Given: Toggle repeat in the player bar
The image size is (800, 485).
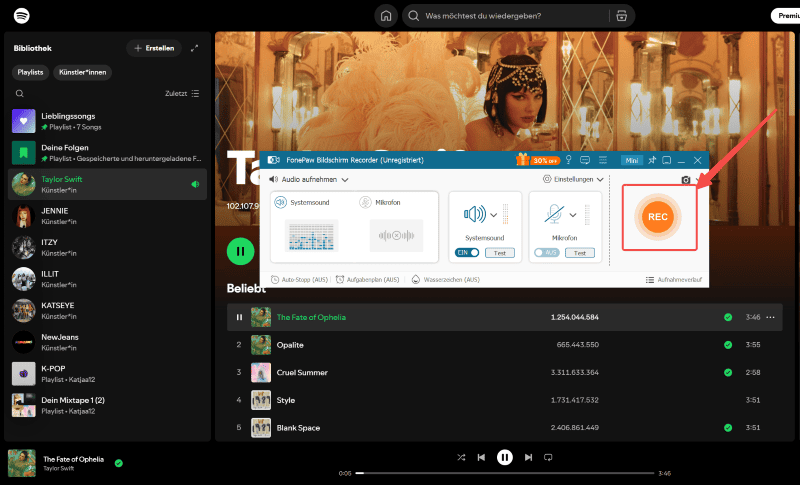Looking at the screenshot, I should [548, 457].
